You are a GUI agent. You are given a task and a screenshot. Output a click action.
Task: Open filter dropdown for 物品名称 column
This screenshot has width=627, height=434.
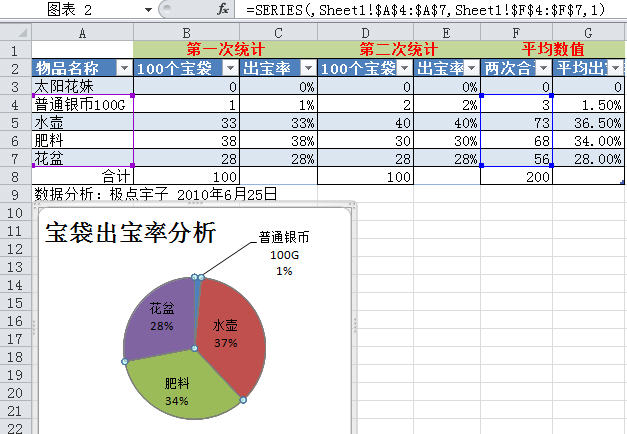[x=124, y=68]
